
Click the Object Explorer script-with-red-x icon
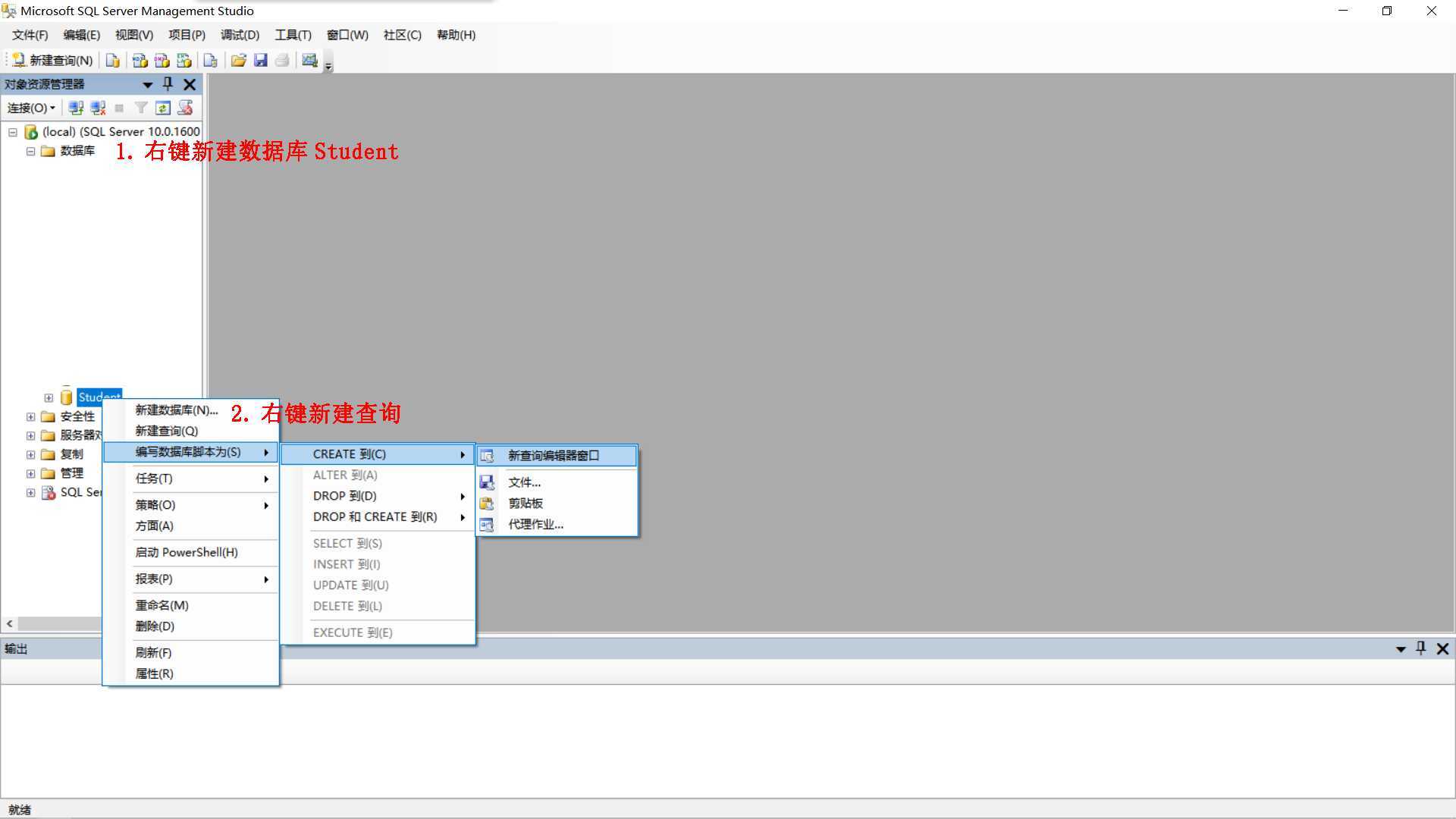point(185,108)
